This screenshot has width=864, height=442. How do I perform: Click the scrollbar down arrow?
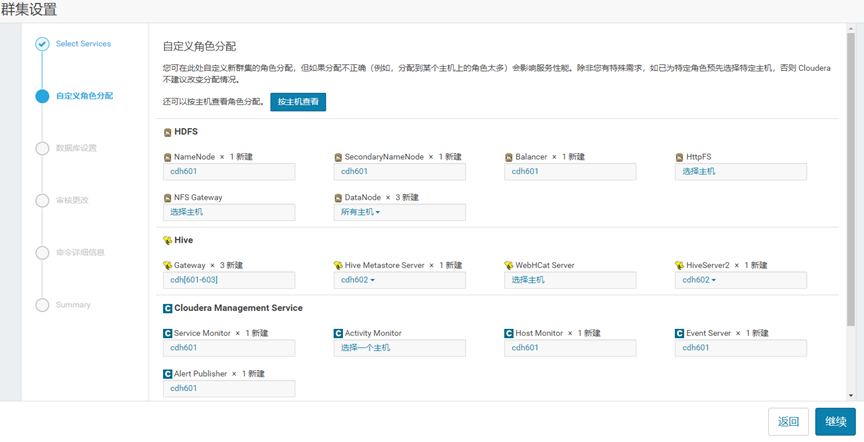click(x=851, y=395)
